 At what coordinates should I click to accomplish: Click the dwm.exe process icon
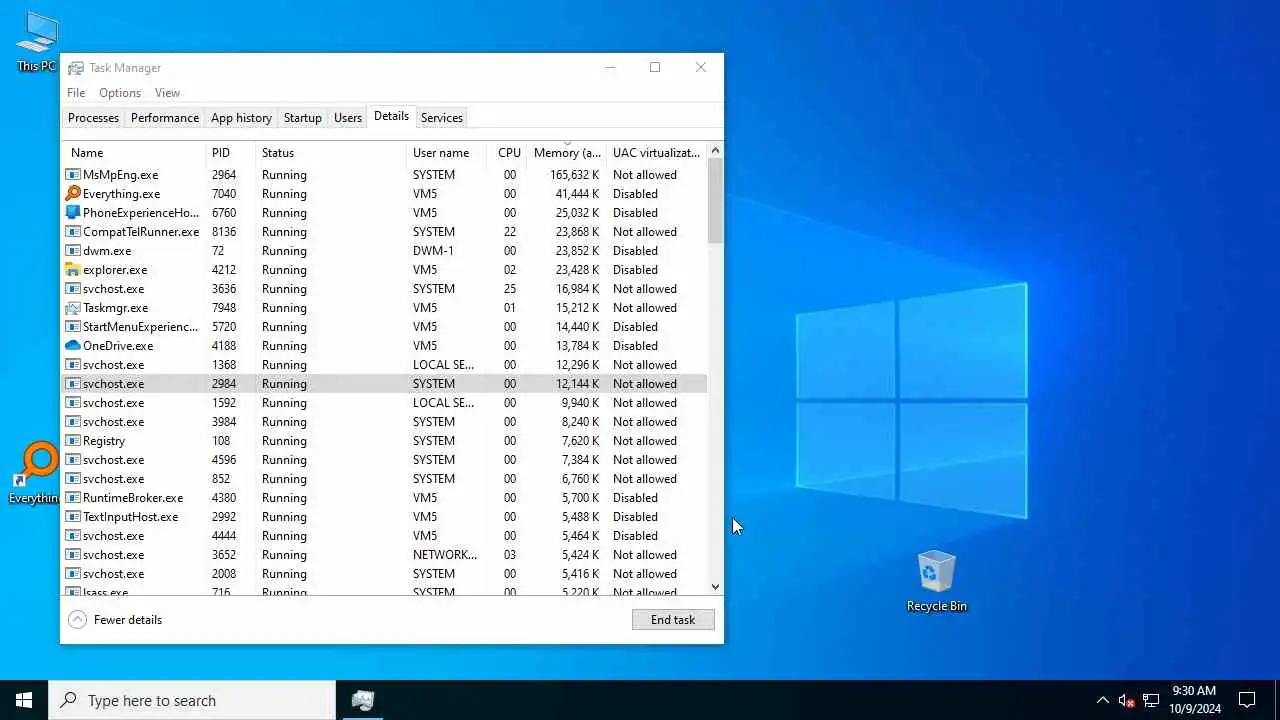coord(72,250)
